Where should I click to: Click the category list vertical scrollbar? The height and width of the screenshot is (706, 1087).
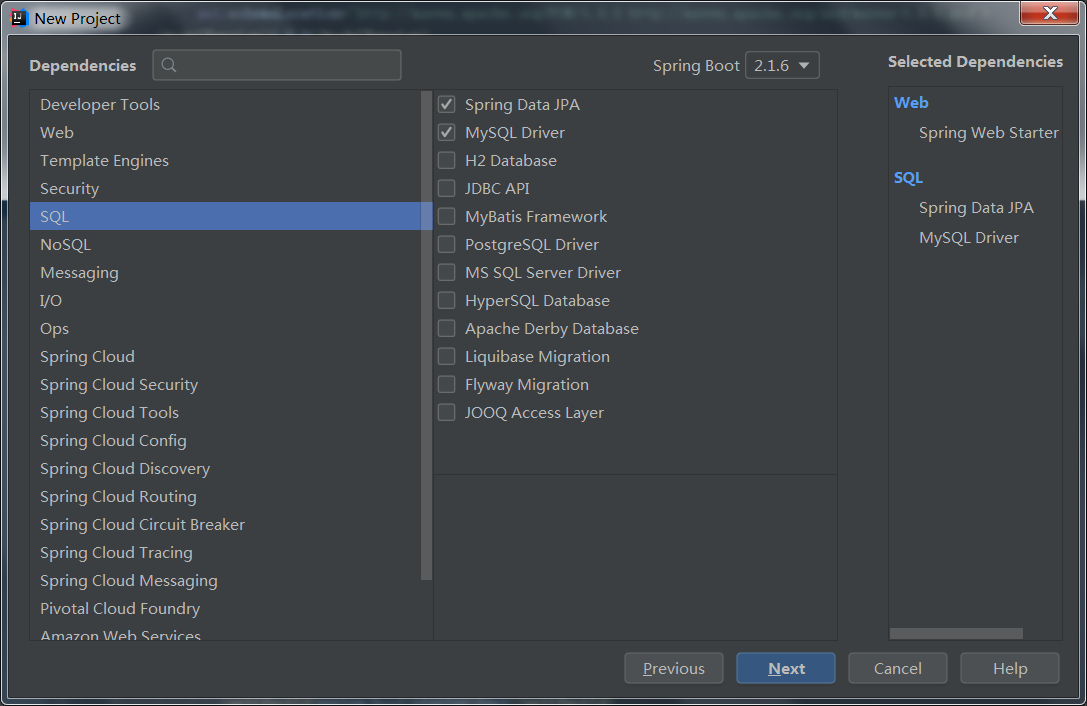coord(426,335)
